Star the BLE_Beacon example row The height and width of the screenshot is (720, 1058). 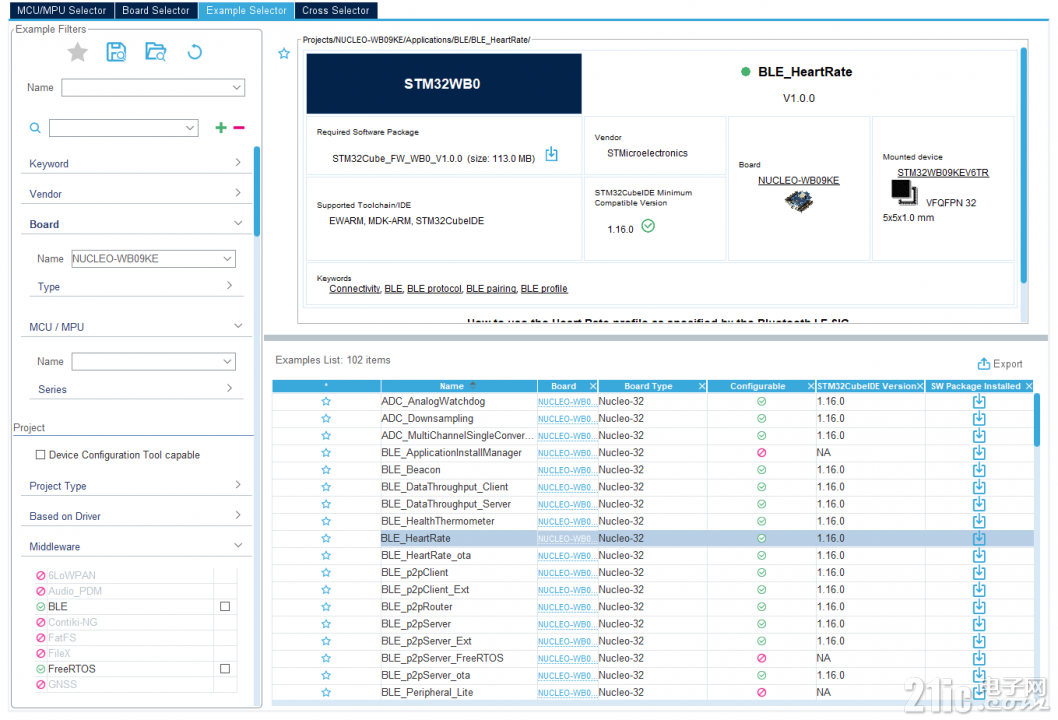pyautogui.click(x=326, y=470)
